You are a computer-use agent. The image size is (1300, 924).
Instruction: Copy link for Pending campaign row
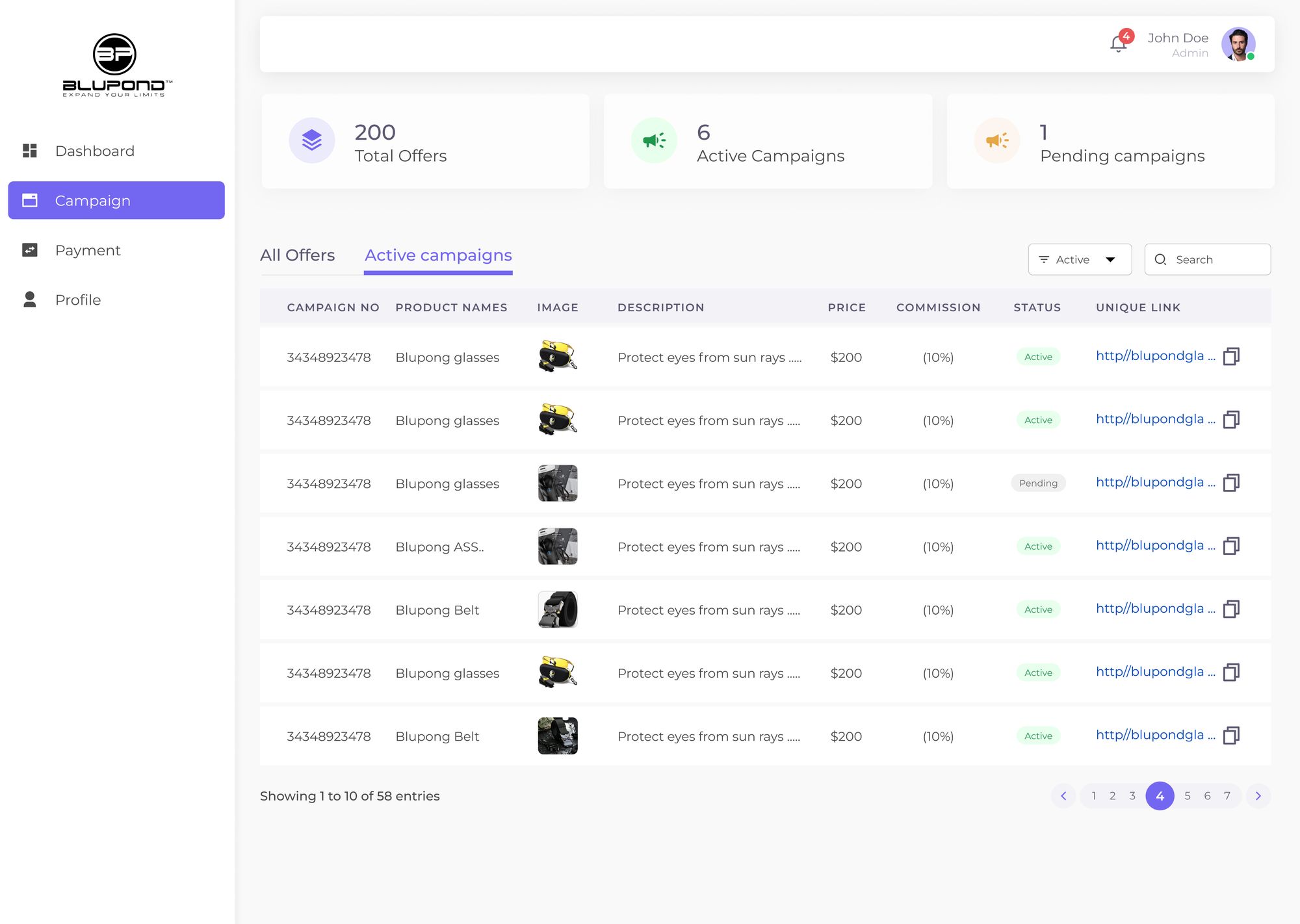(1231, 483)
